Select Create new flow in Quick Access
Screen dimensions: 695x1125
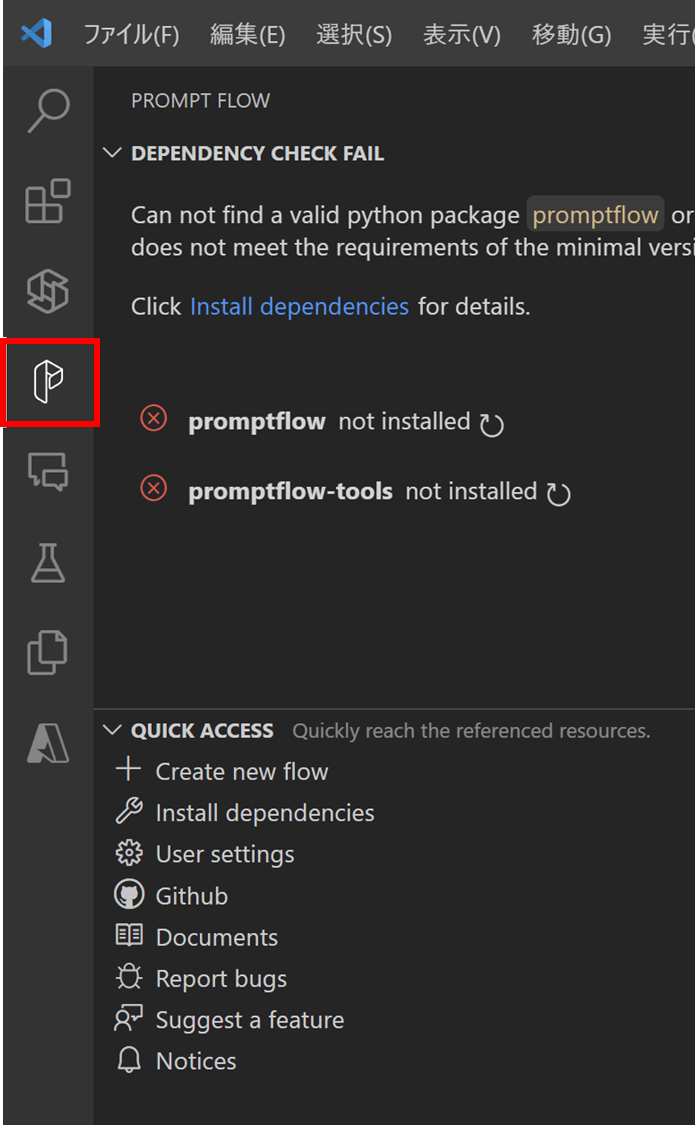pyautogui.click(x=242, y=771)
